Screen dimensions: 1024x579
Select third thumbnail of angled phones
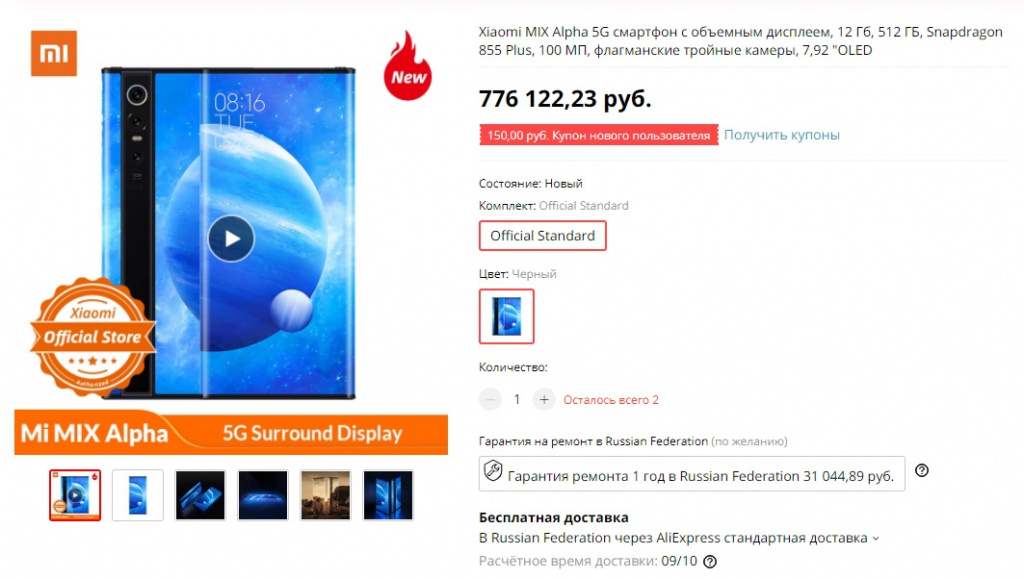click(200, 495)
